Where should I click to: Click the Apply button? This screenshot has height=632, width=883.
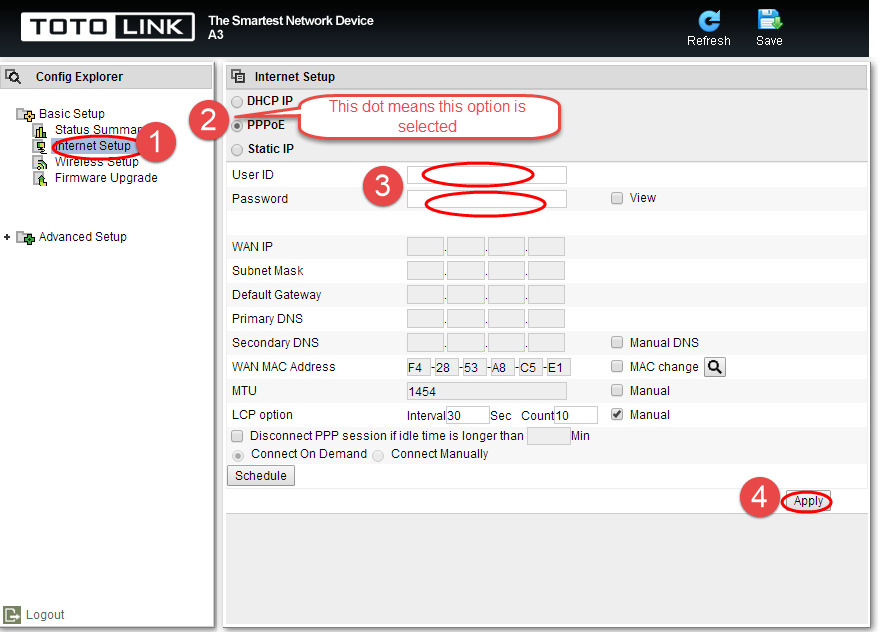(x=808, y=501)
